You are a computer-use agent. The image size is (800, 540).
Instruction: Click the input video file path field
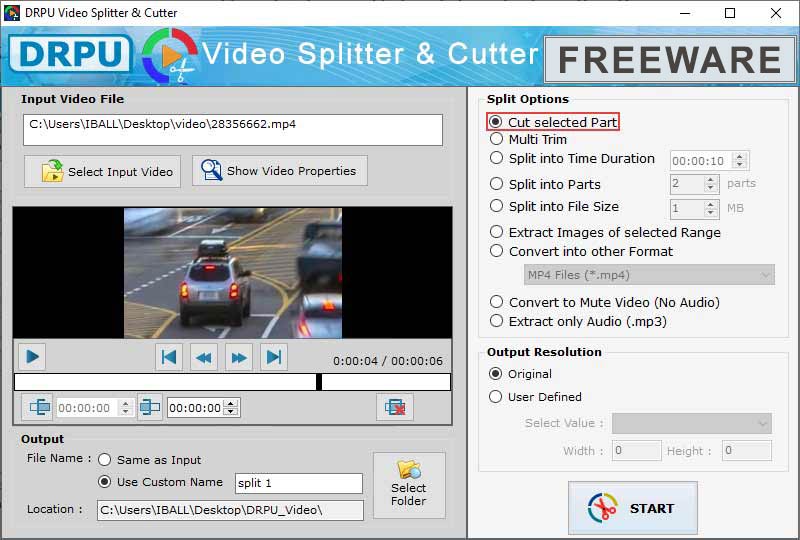click(x=233, y=130)
